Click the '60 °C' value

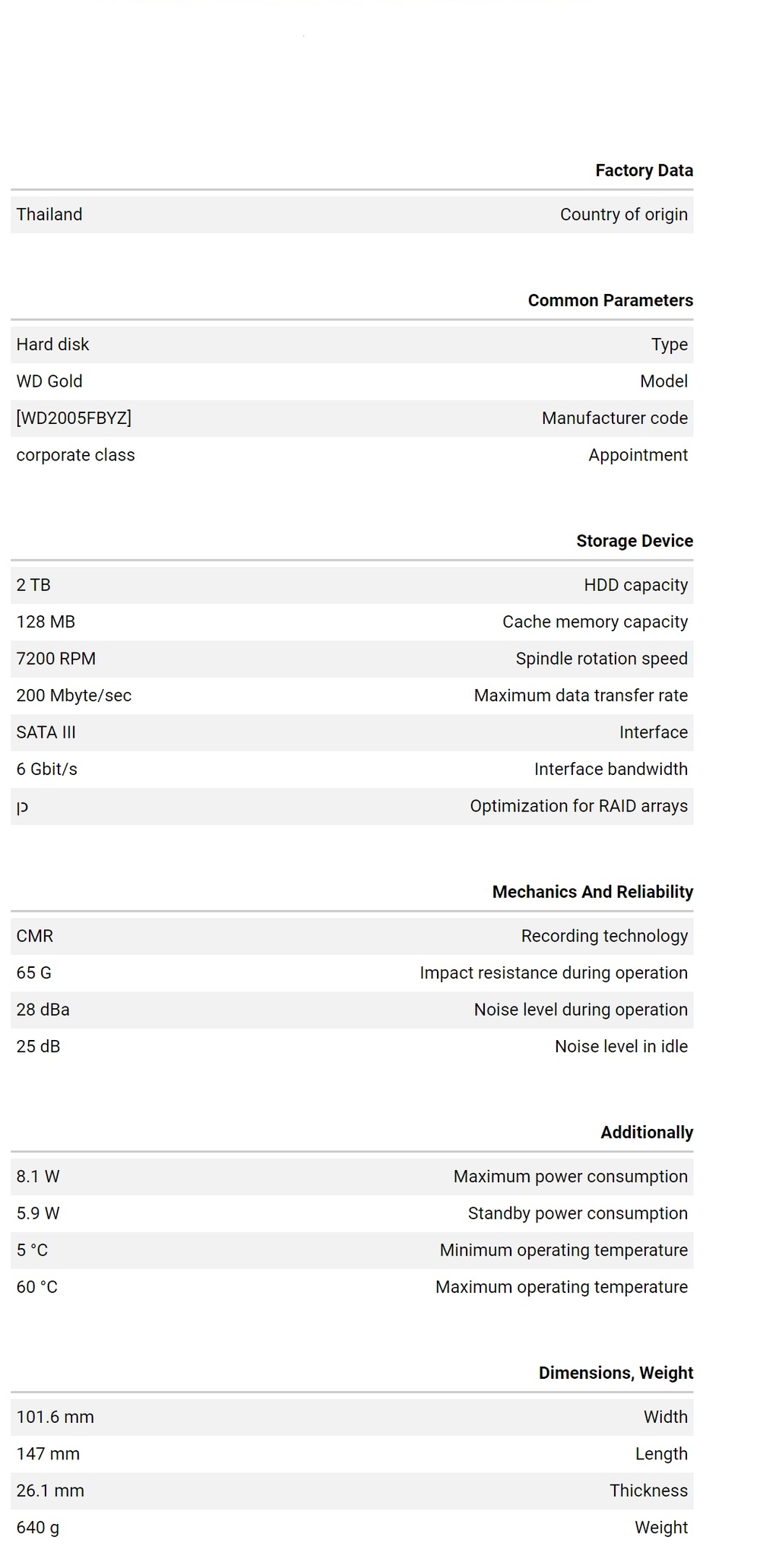tap(37, 1288)
